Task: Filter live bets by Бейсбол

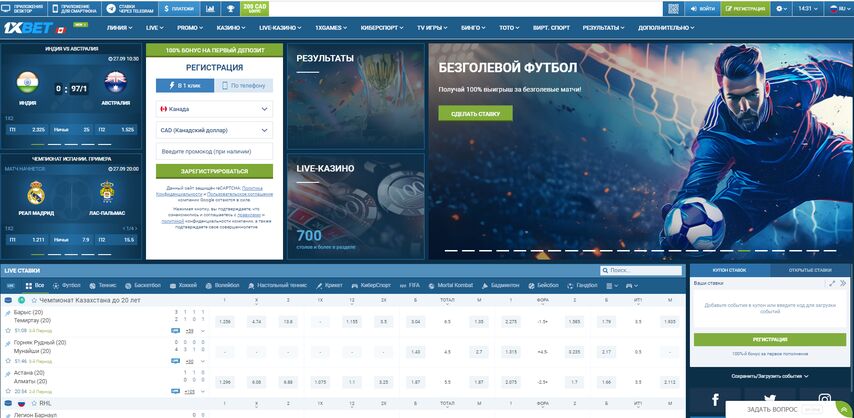Action: coord(543,285)
